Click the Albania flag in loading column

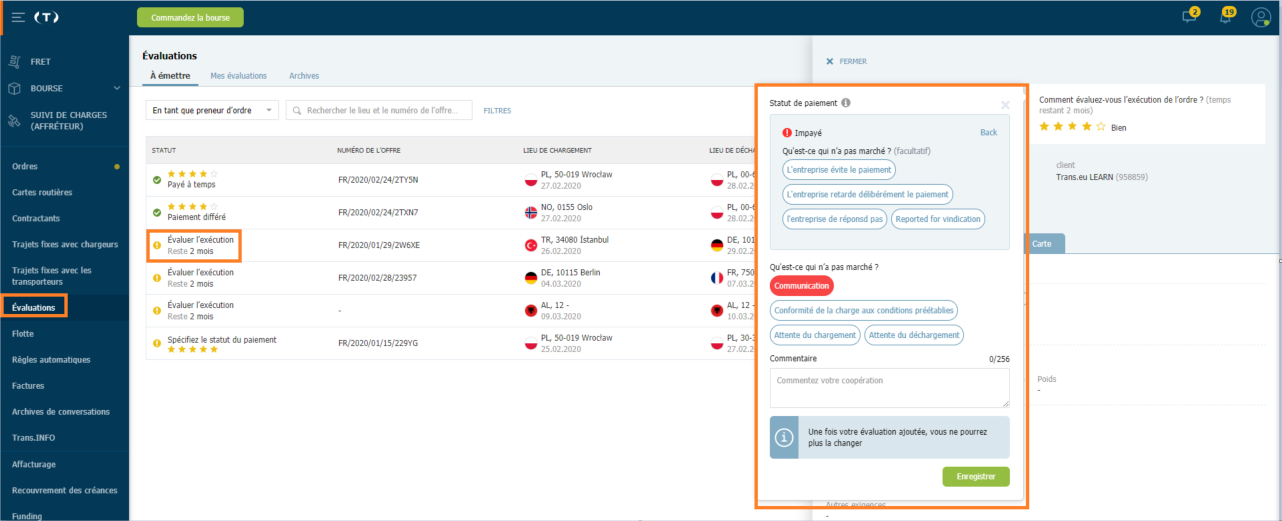point(531,311)
